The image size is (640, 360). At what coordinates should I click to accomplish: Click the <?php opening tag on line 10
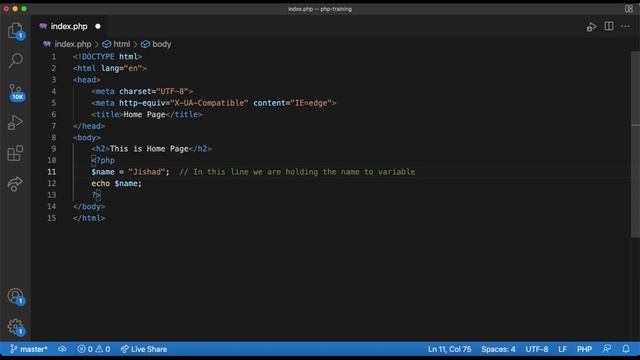[103, 160]
